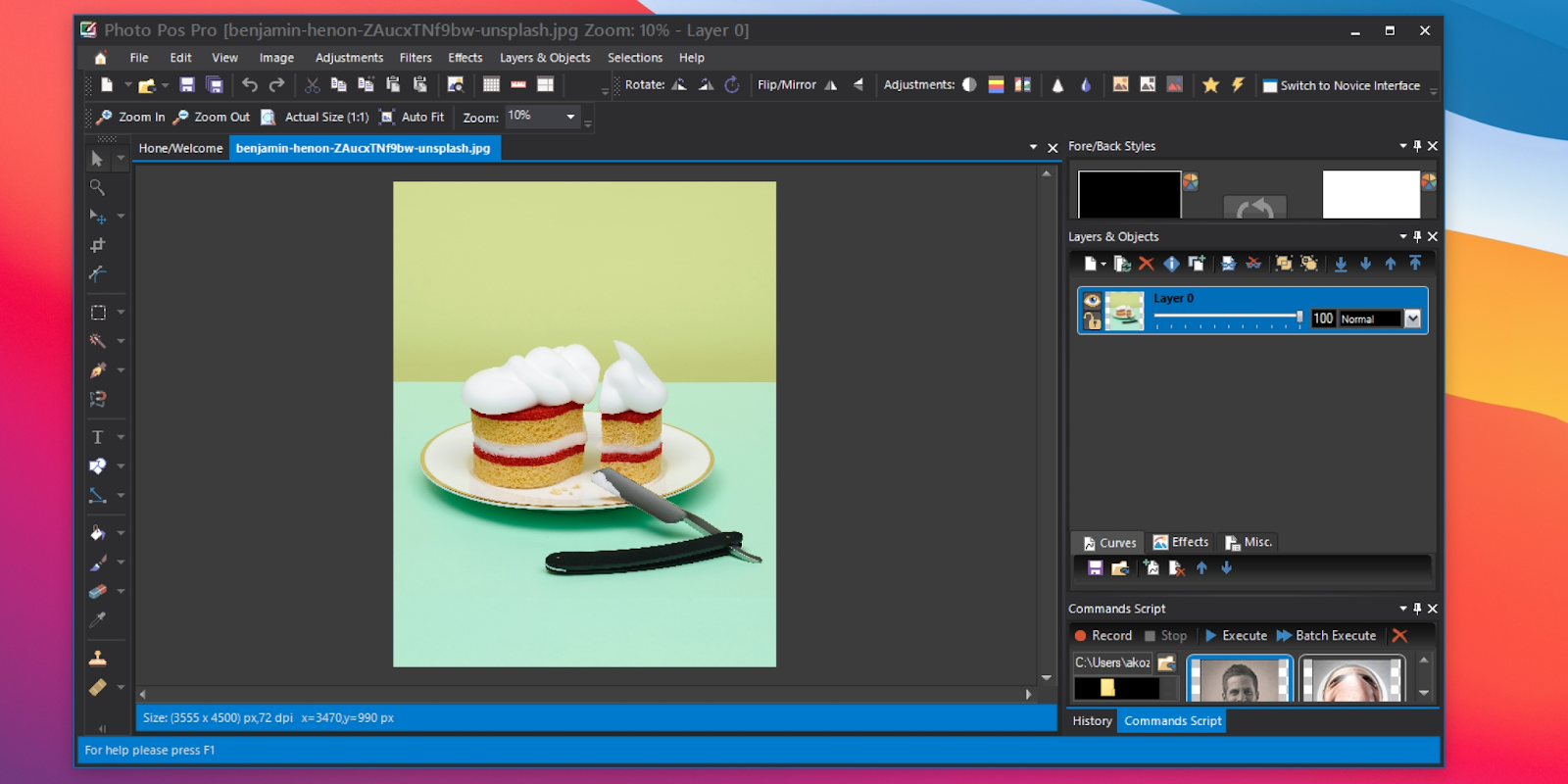Viewport: 1568px width, 784px height.
Task: Click the black foreground color swatch
Action: pos(1129,194)
